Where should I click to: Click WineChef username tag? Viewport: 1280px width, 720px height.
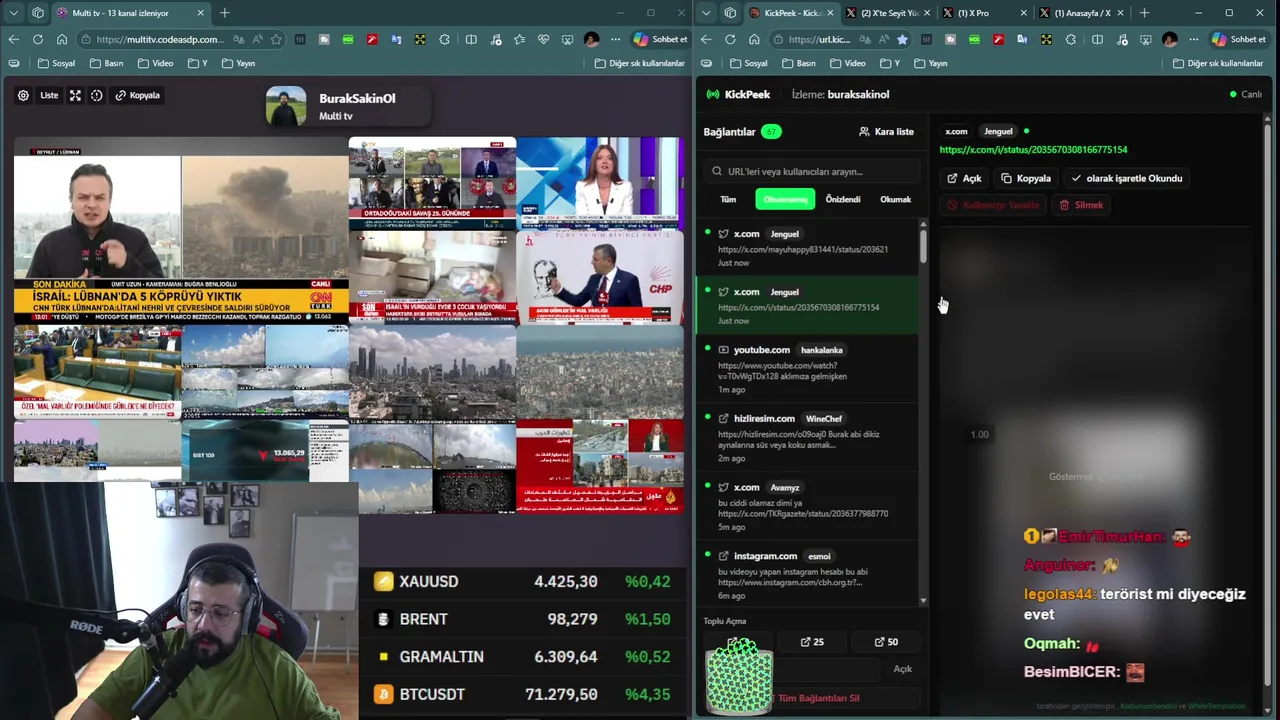(x=824, y=419)
